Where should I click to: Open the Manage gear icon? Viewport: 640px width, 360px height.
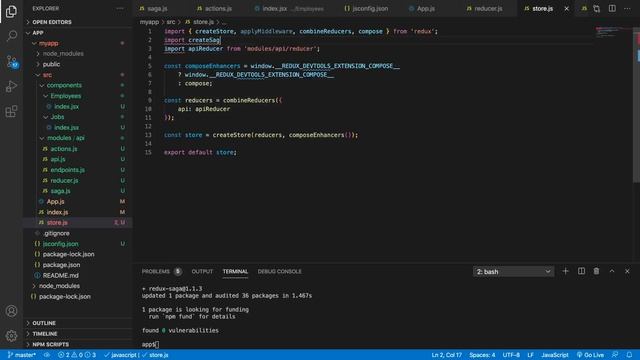coord(11,336)
